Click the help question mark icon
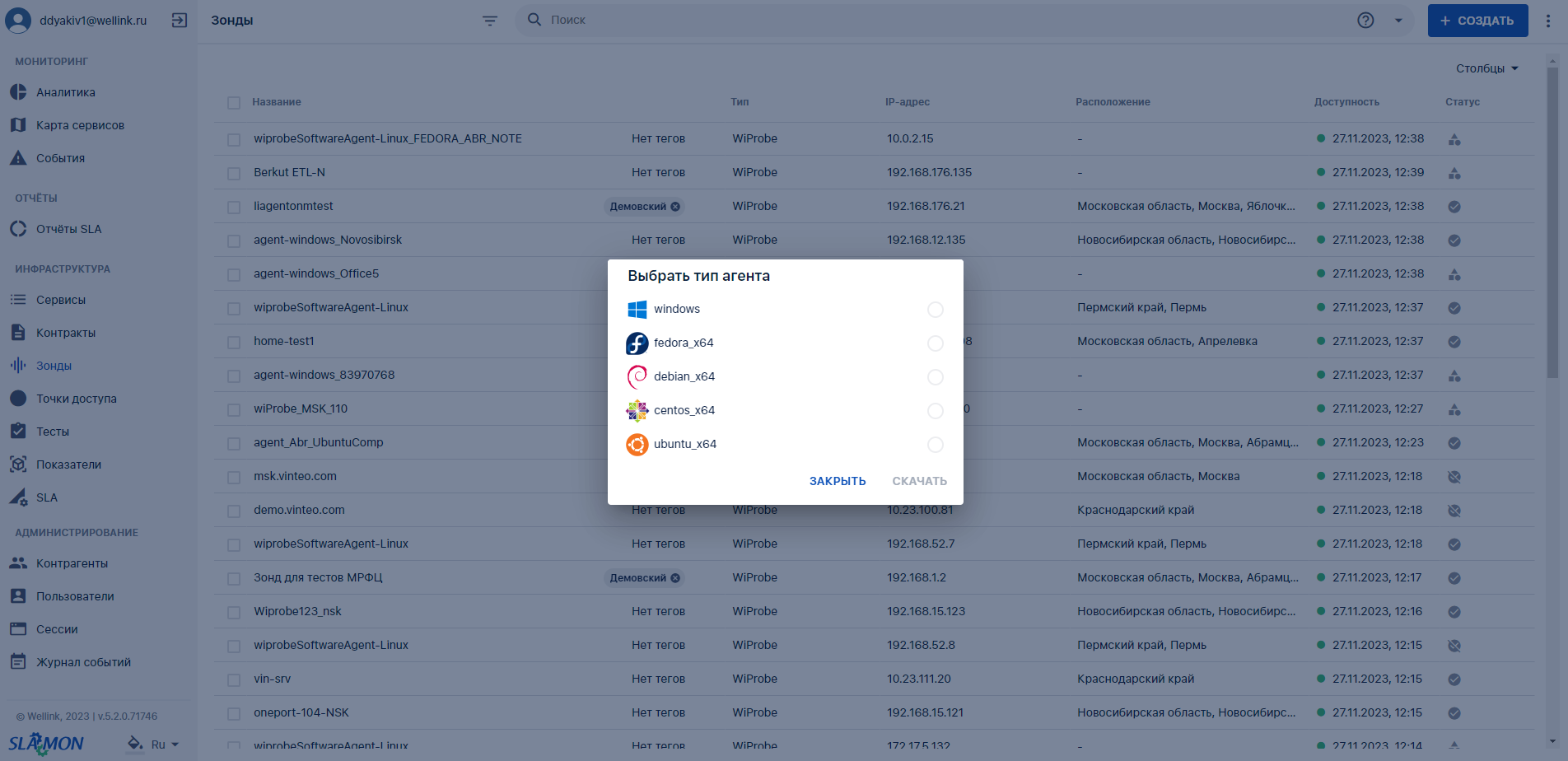 coord(1365,21)
